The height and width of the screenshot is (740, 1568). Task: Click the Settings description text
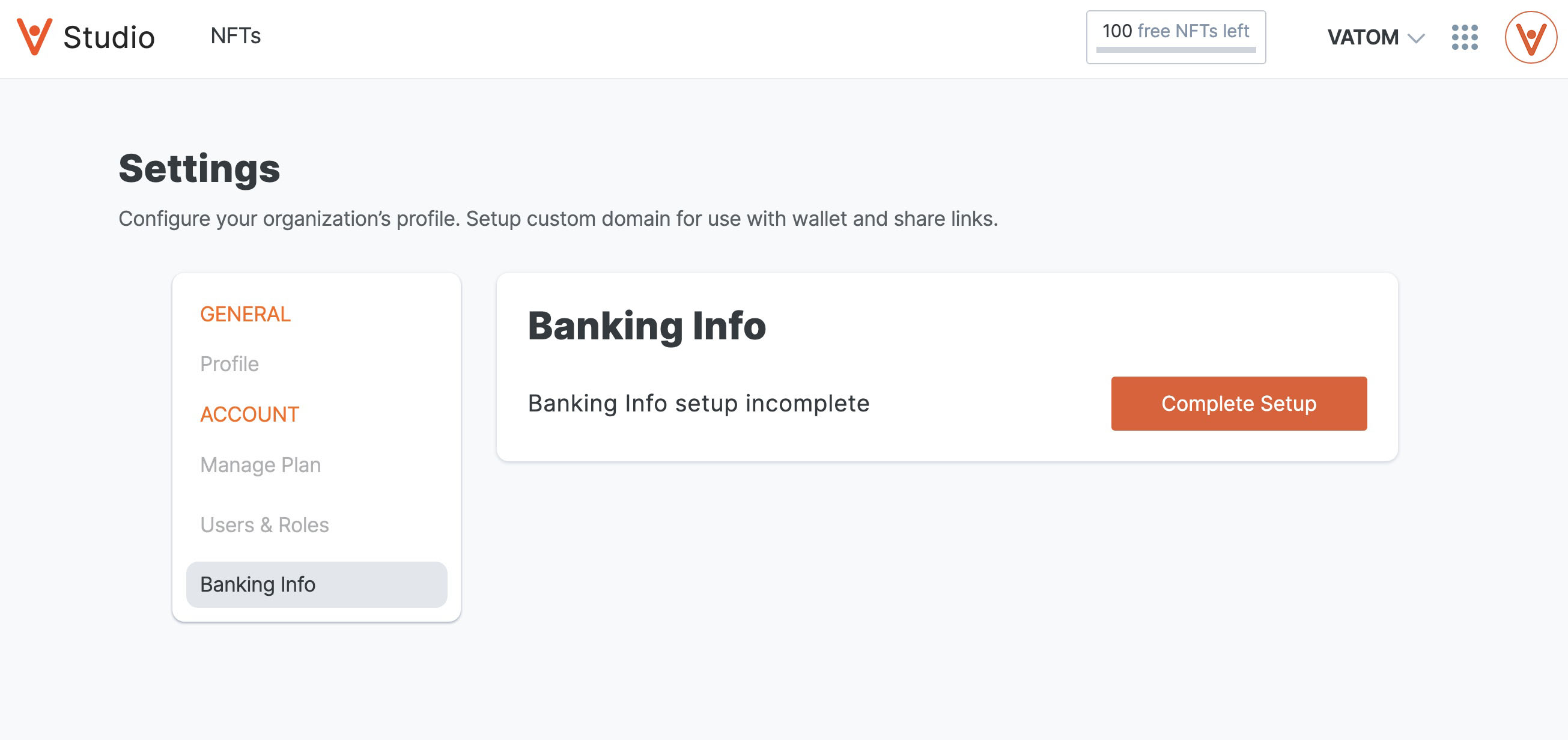pos(558,219)
